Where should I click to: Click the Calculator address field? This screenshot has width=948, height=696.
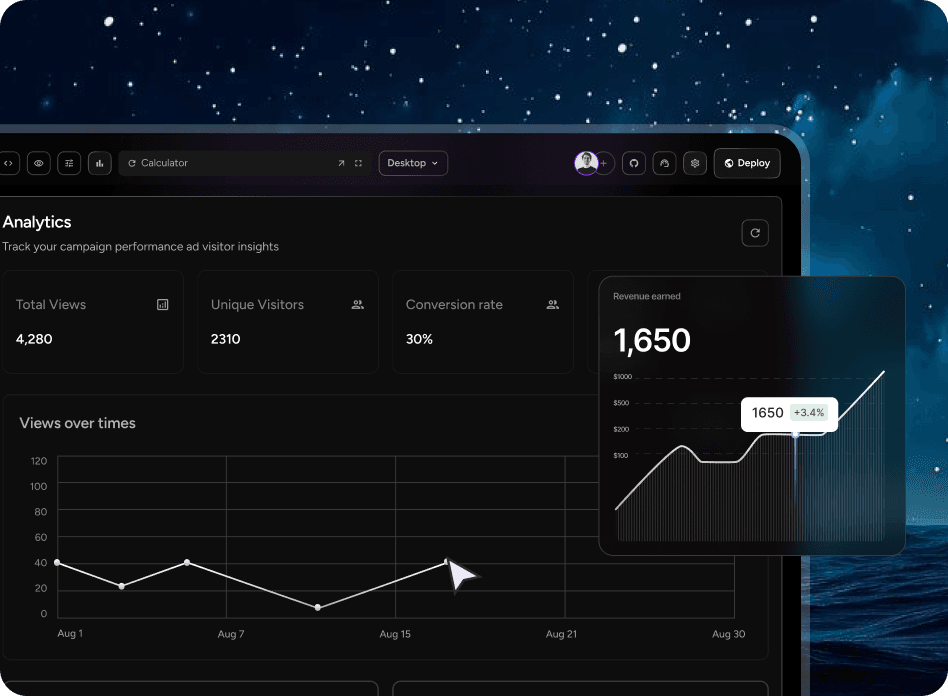(245, 163)
